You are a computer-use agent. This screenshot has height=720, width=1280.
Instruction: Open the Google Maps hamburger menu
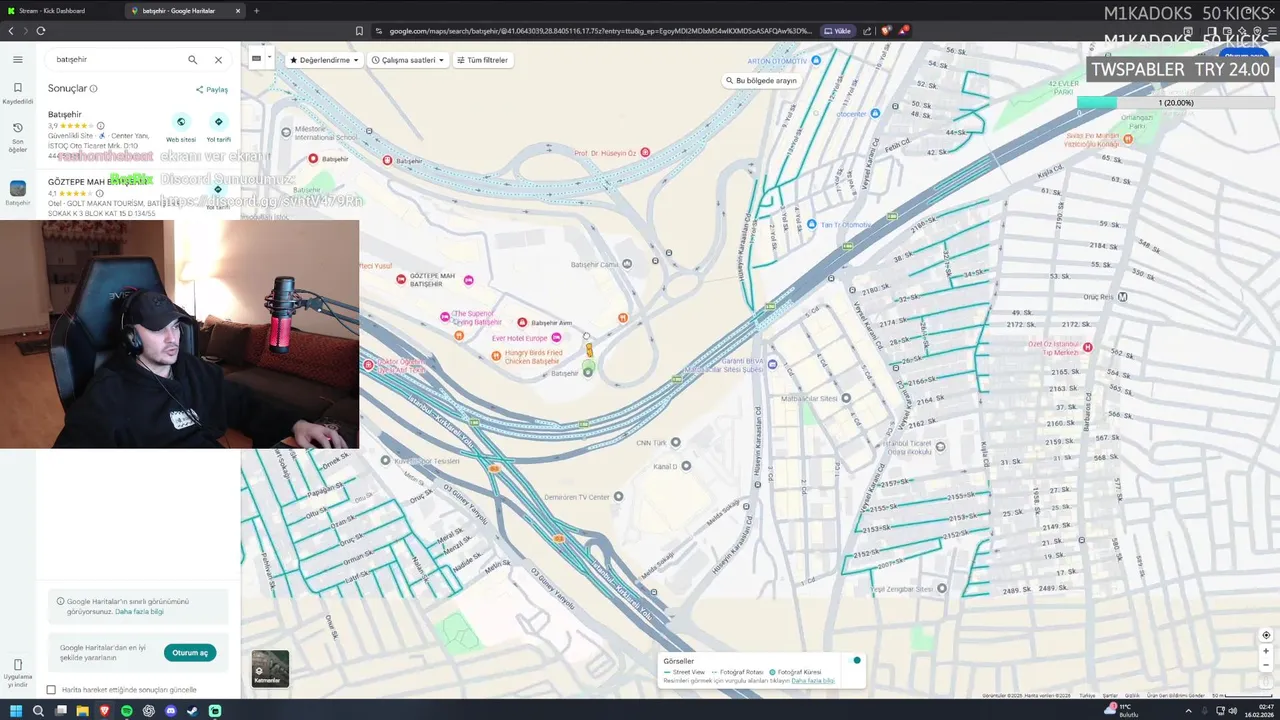pos(17,59)
